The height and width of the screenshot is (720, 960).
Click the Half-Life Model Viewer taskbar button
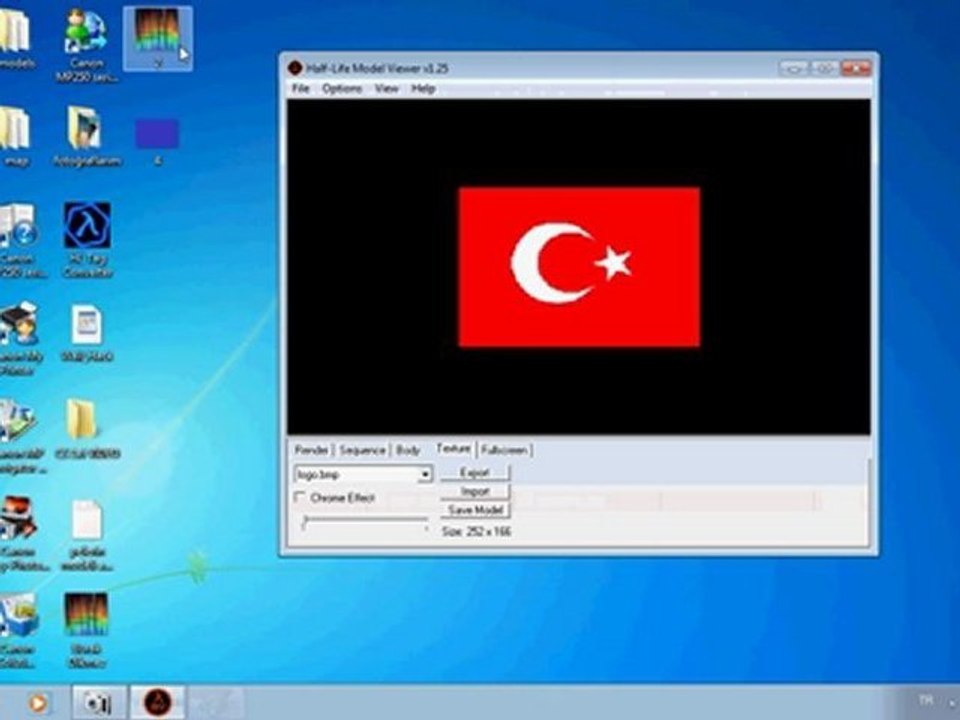click(x=157, y=702)
